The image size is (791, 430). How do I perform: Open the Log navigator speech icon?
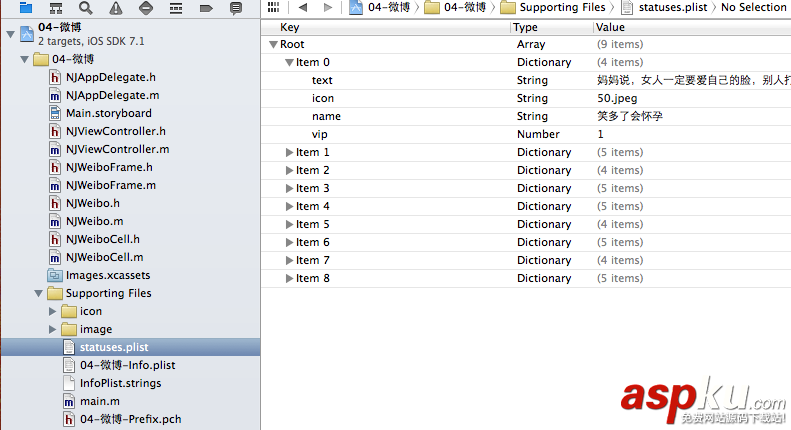click(236, 8)
